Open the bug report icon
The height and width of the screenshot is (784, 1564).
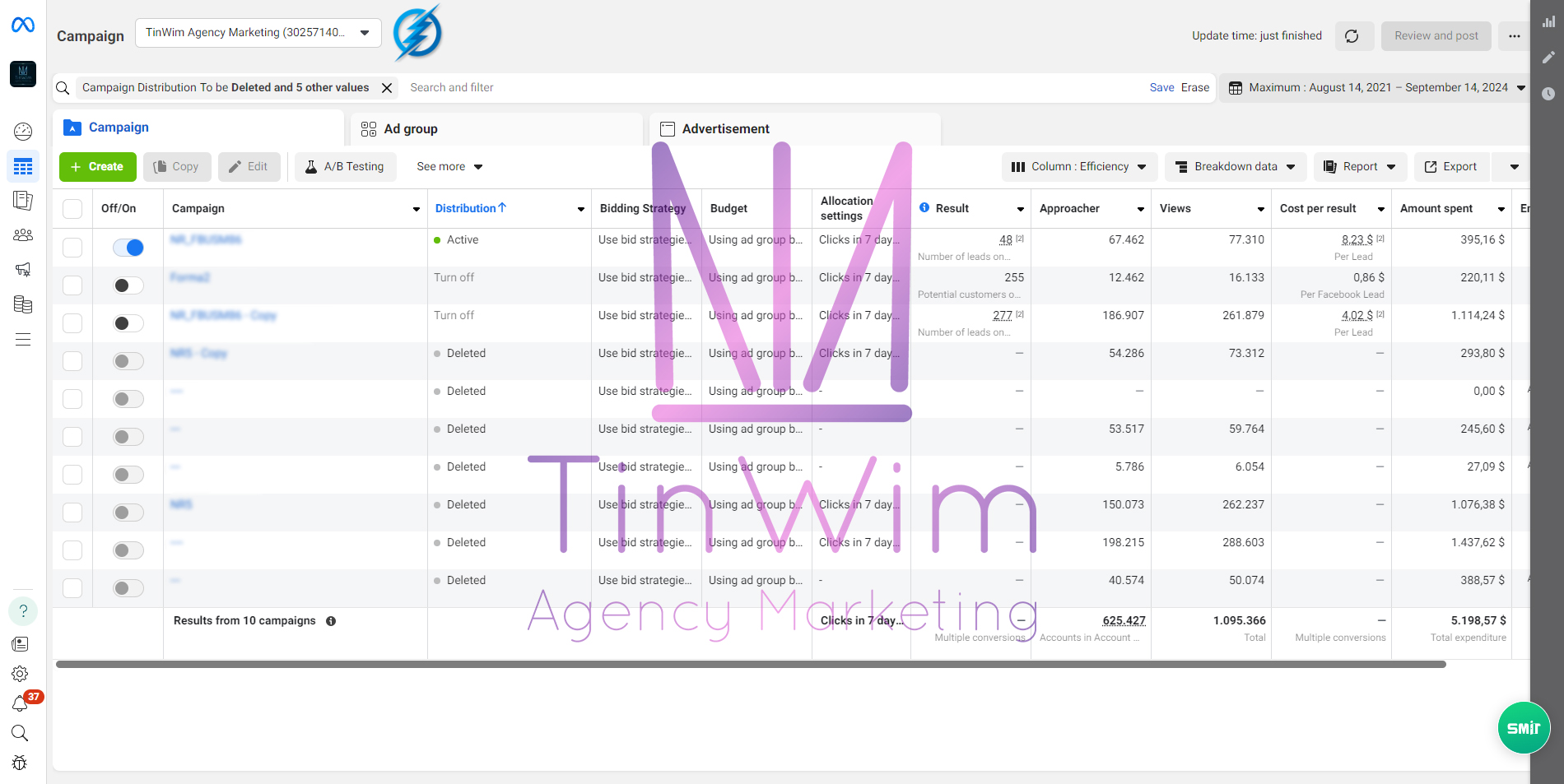(x=21, y=763)
